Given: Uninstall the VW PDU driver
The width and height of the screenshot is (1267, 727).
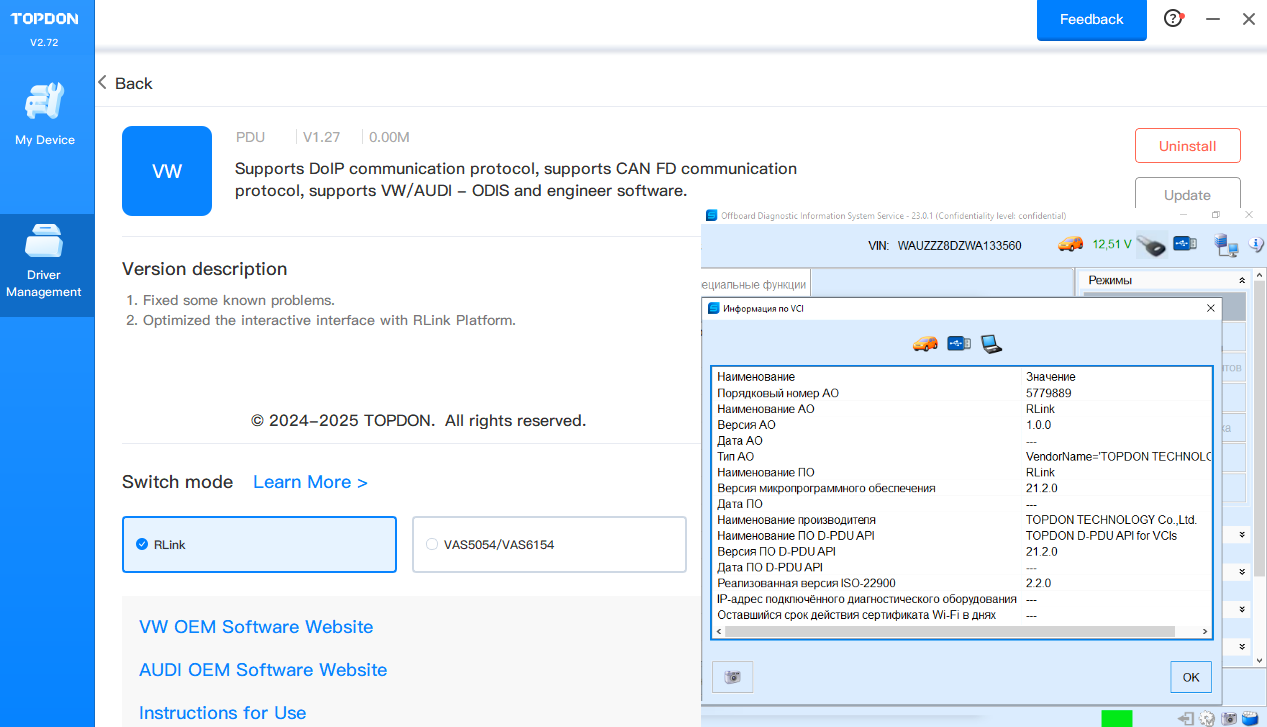Looking at the screenshot, I should [x=1188, y=146].
